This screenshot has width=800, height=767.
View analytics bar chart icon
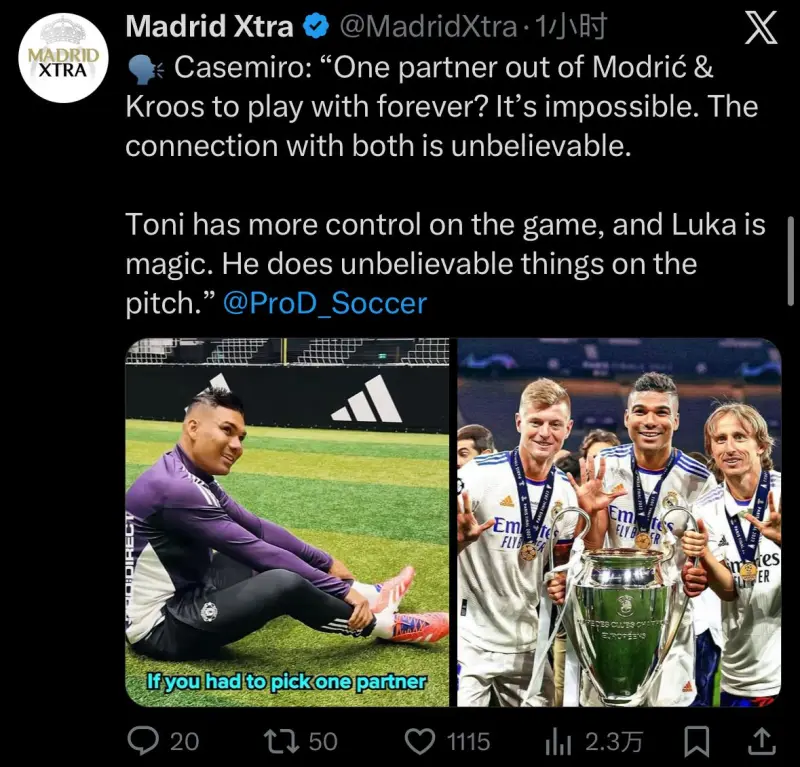[558, 742]
